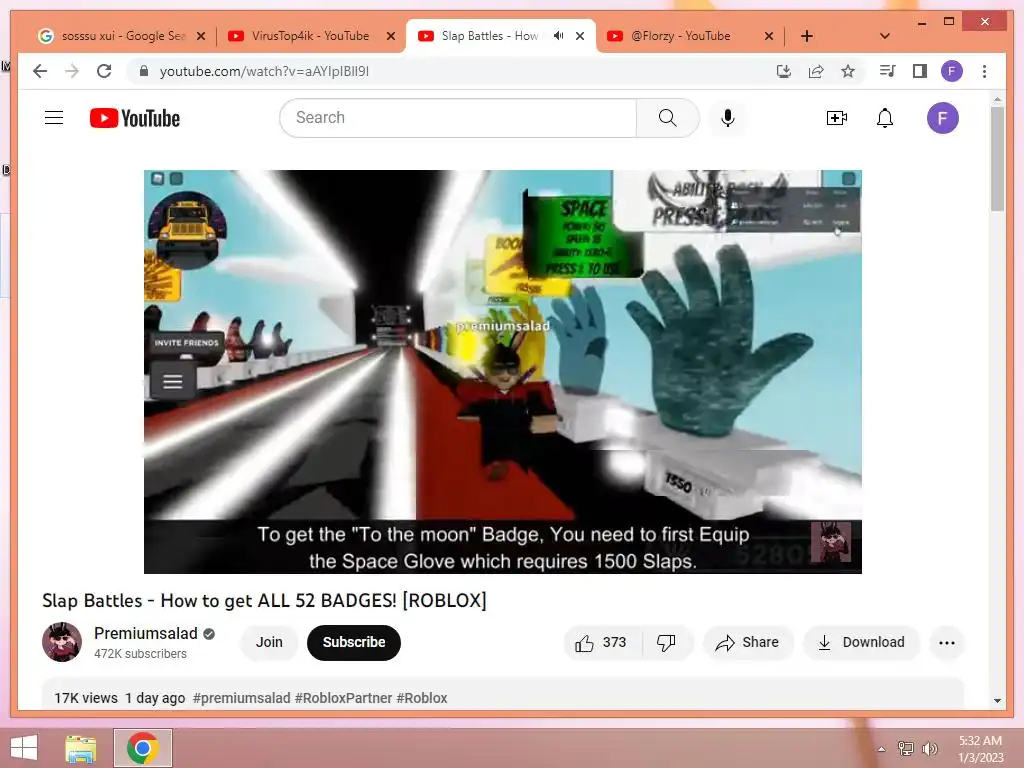Show hidden tray icons arrow
The width and height of the screenshot is (1024, 768).
[x=882, y=749]
